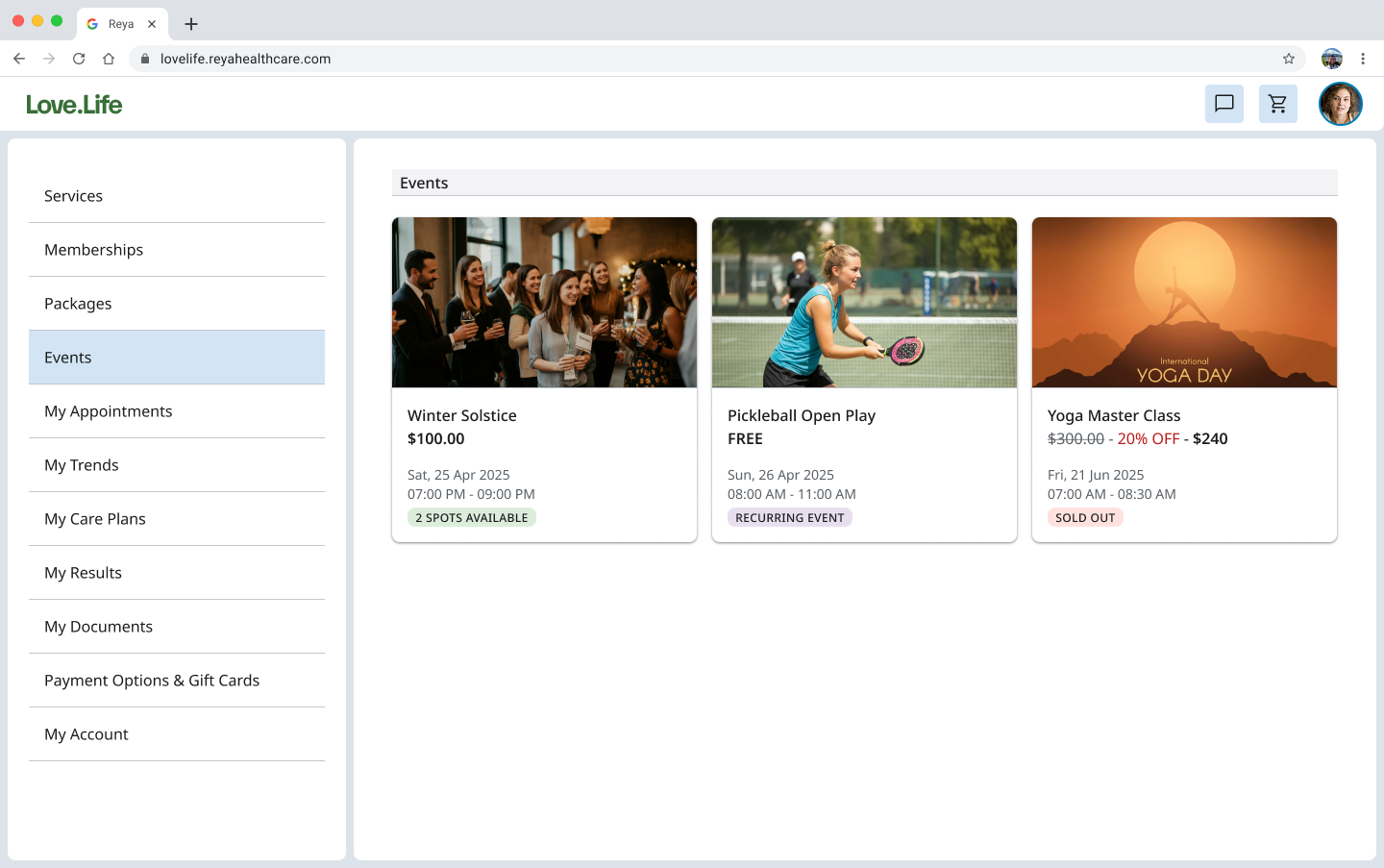Image resolution: width=1384 pixels, height=868 pixels.
Task: Open a new browser tab
Action: [191, 24]
